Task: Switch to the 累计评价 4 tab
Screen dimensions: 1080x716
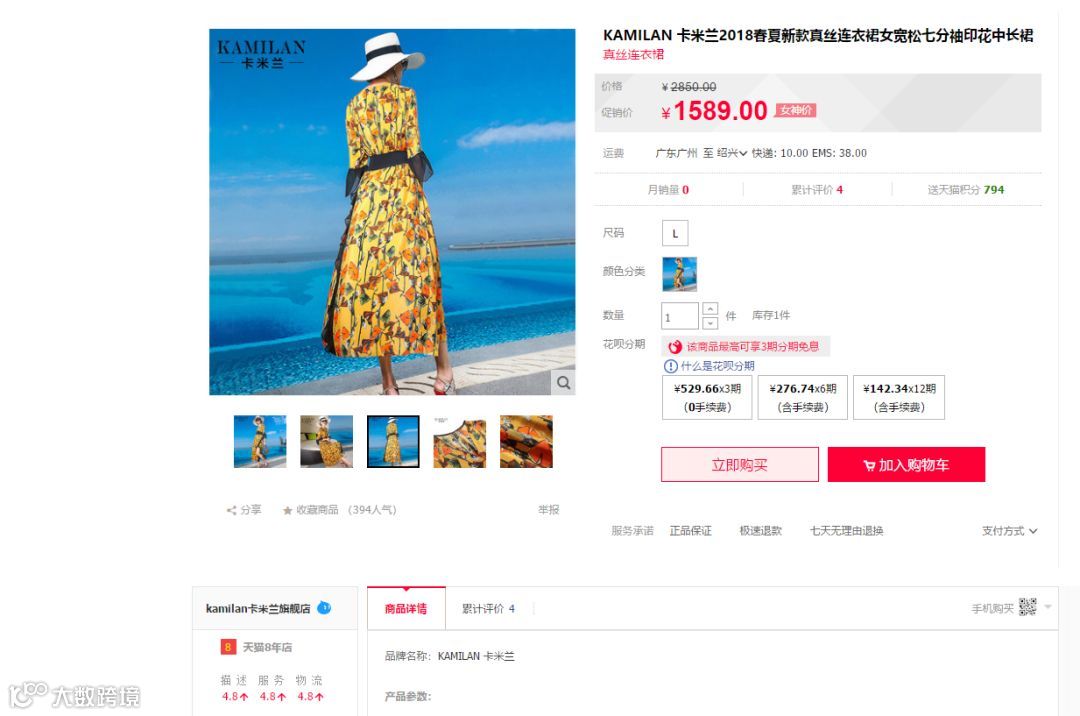Action: (x=488, y=609)
